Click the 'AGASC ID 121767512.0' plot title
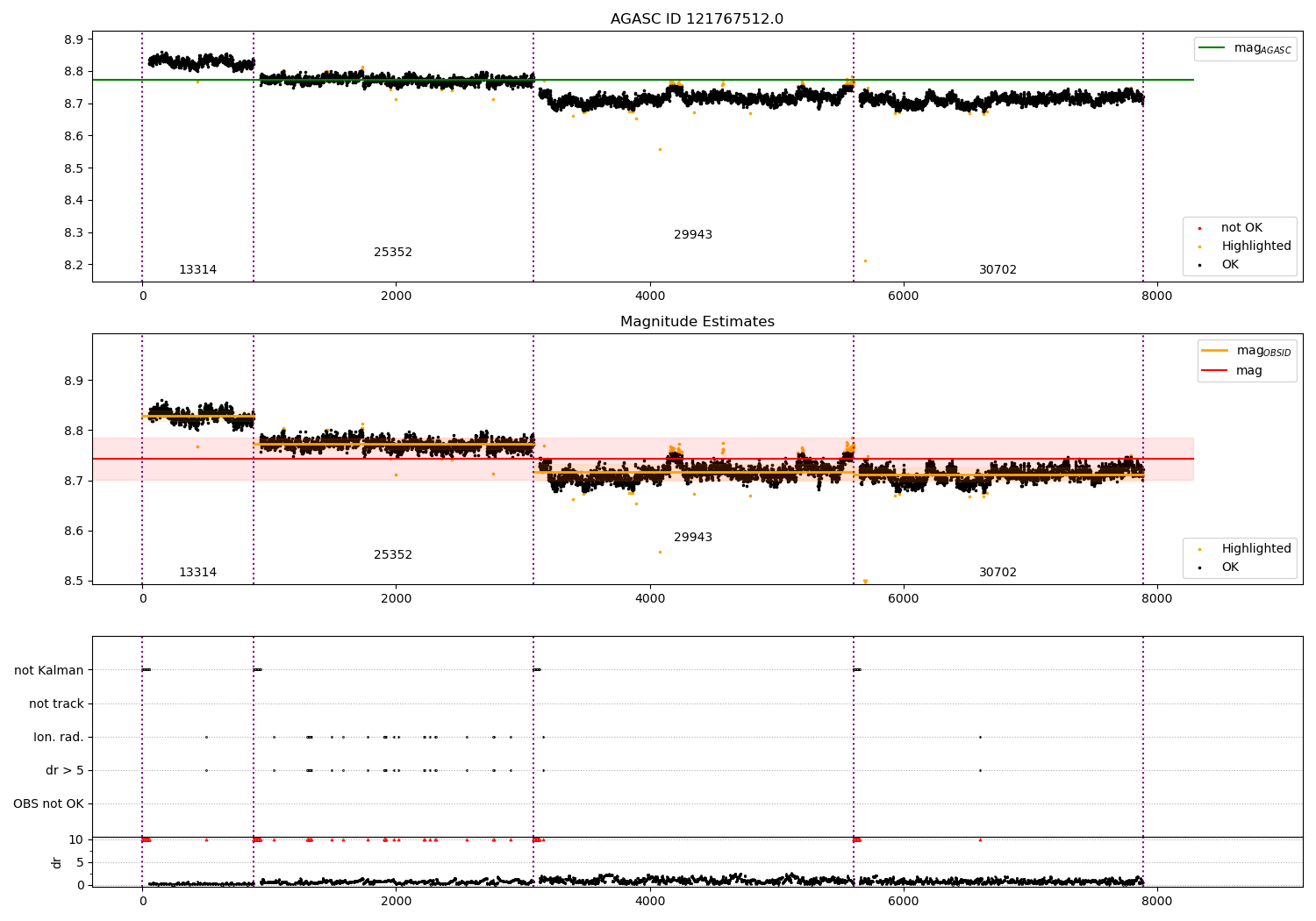Image resolution: width=1316 pixels, height=921 pixels. (x=697, y=19)
